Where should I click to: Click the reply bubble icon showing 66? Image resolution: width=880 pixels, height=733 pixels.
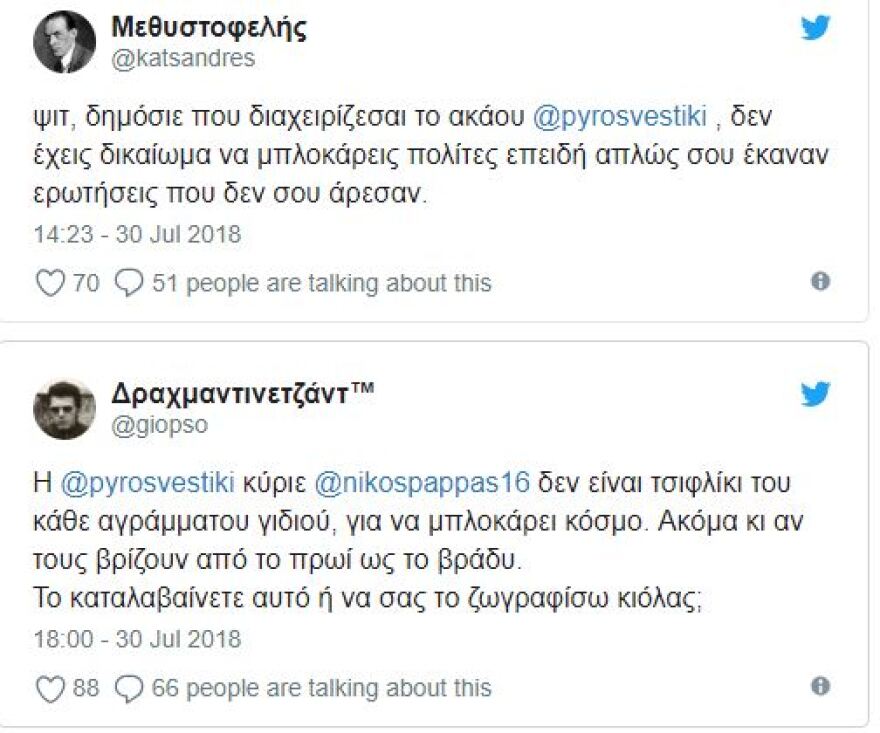pyautogui.click(x=128, y=688)
